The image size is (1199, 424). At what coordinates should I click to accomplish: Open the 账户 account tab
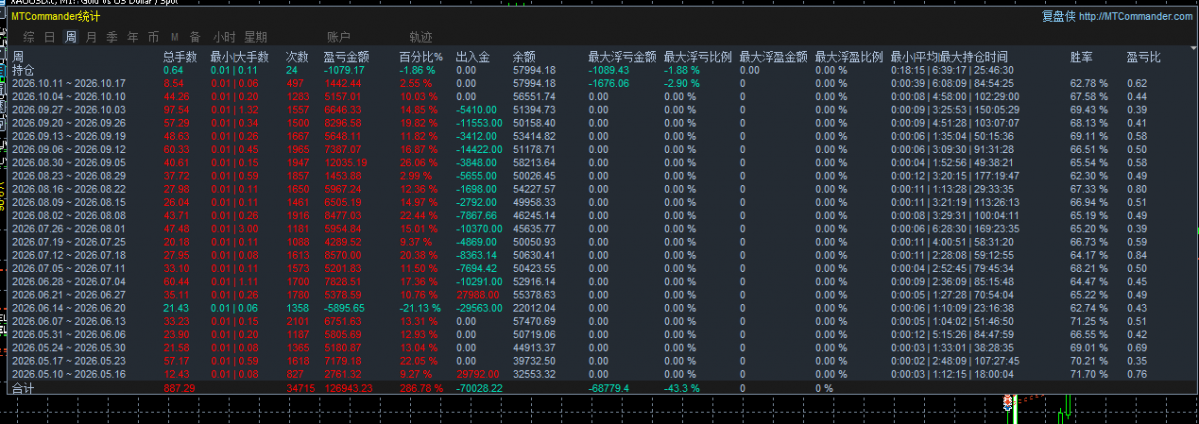(x=339, y=37)
